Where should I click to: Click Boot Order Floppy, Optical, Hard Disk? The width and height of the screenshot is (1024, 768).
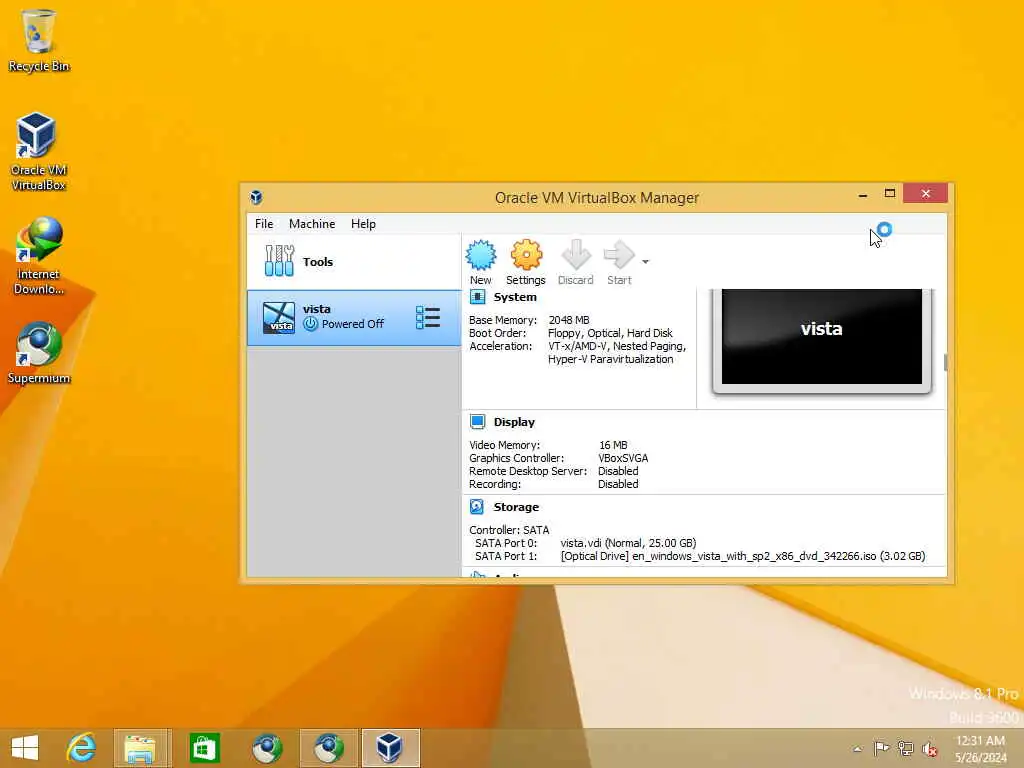[x=610, y=333]
